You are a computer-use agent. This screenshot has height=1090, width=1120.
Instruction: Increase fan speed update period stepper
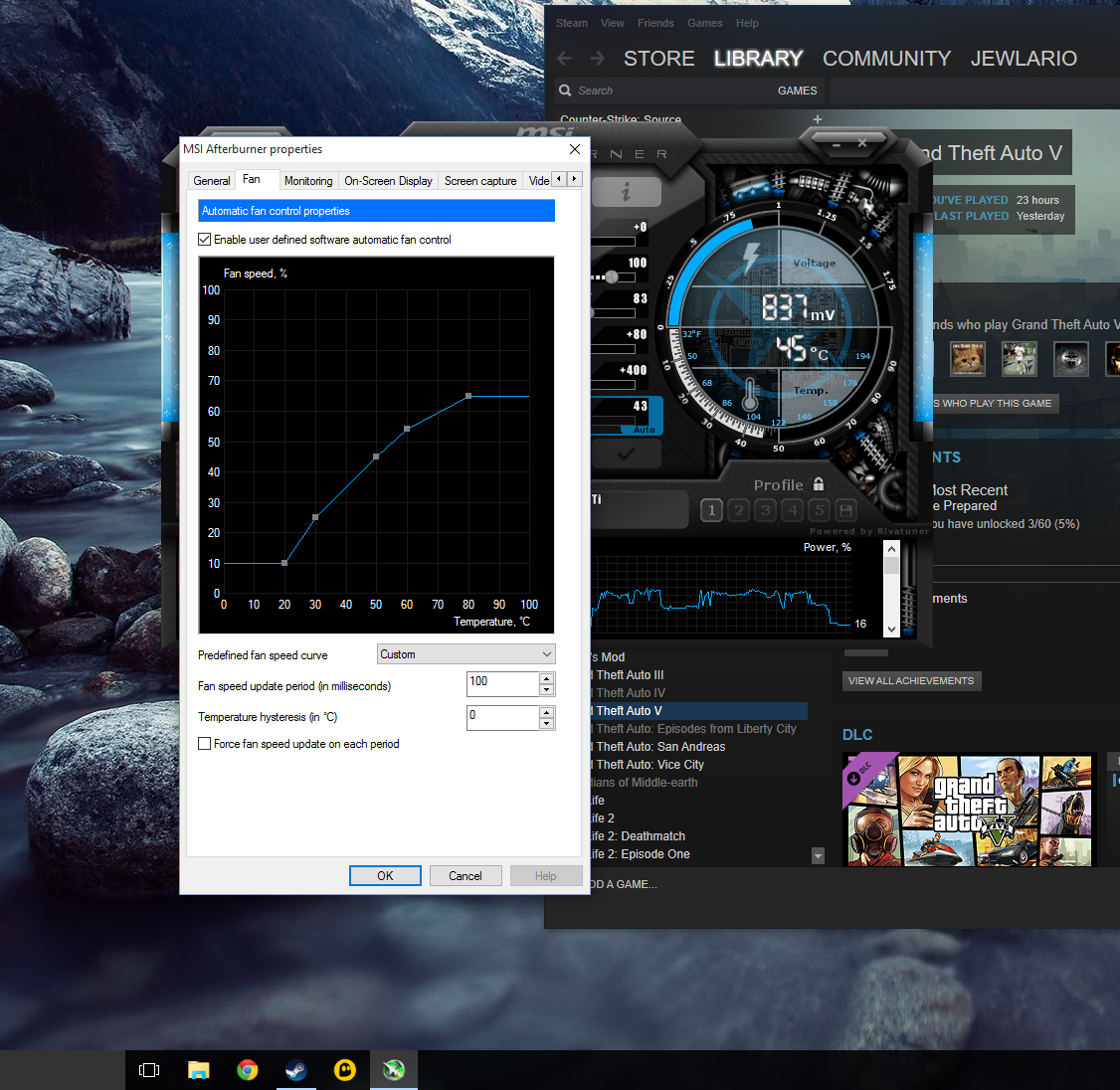pyautogui.click(x=546, y=678)
